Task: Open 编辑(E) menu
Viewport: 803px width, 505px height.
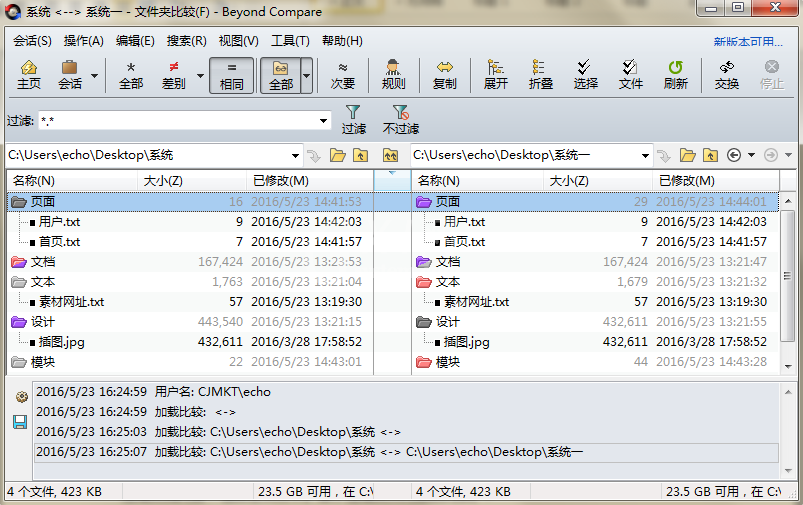Action: tap(135, 41)
